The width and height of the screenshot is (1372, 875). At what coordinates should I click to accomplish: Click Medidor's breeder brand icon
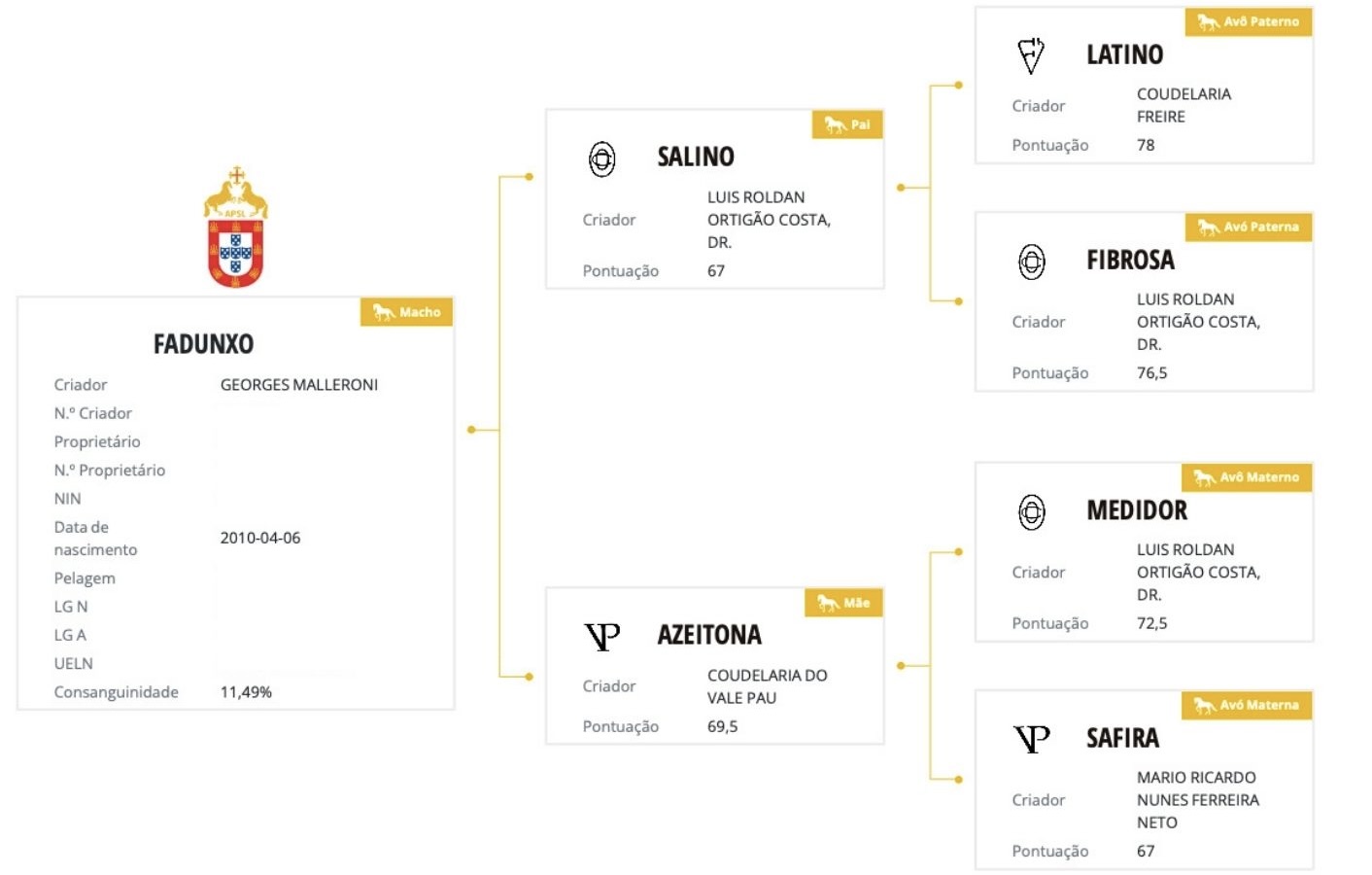pos(1032,511)
